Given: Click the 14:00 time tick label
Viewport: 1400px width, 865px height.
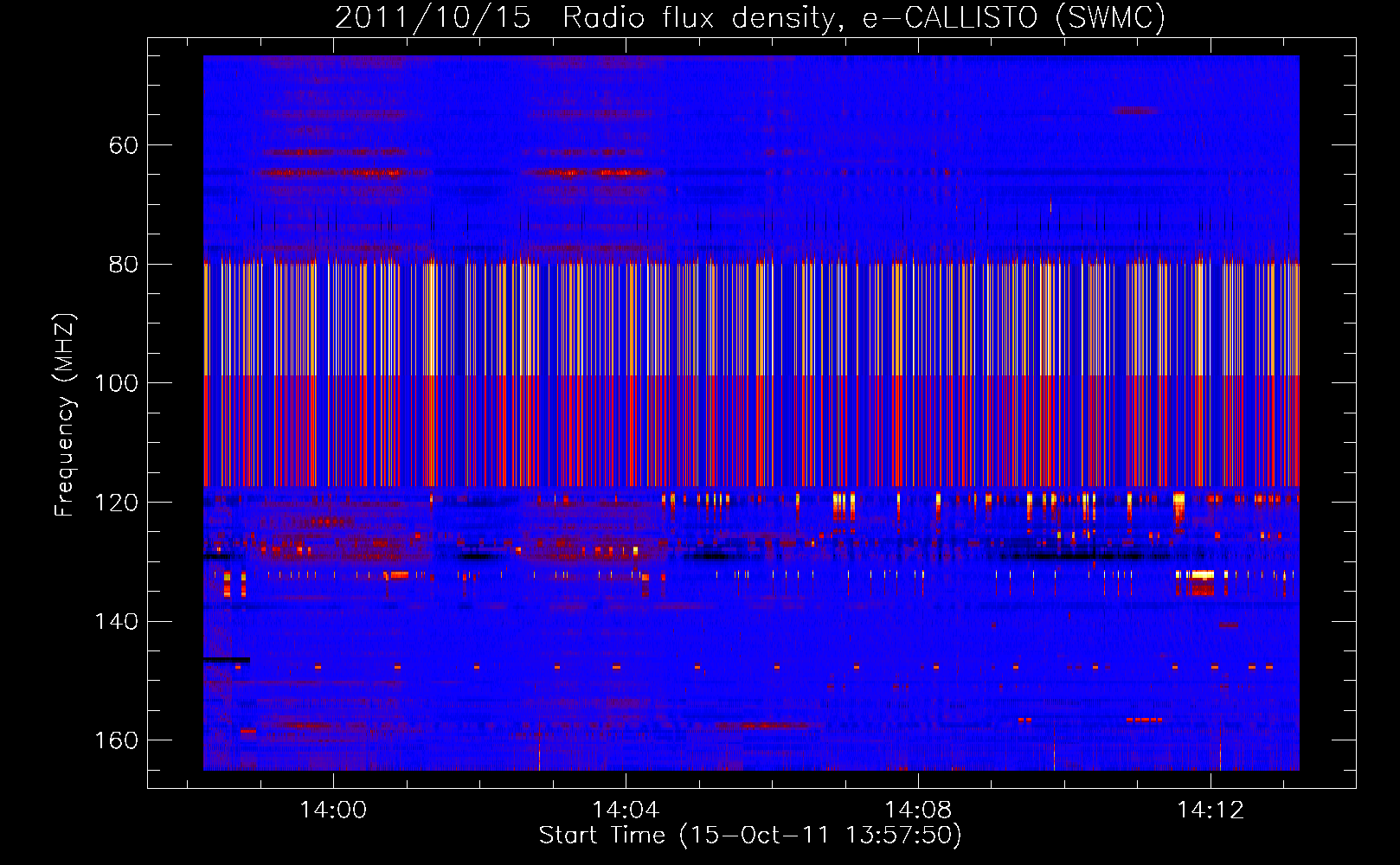Looking at the screenshot, I should click(333, 811).
